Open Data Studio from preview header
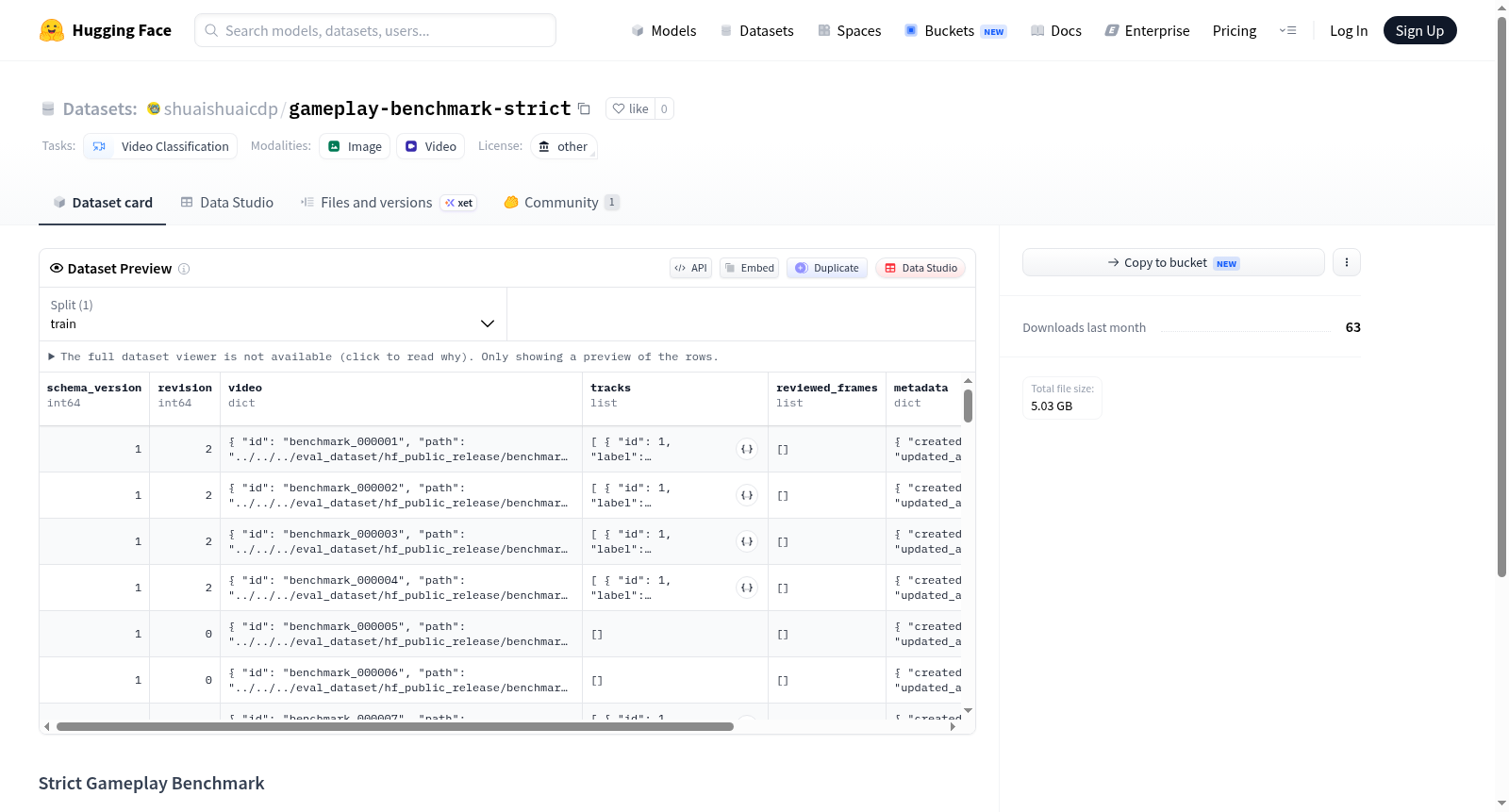This screenshot has width=1509, height=812. coord(920,268)
